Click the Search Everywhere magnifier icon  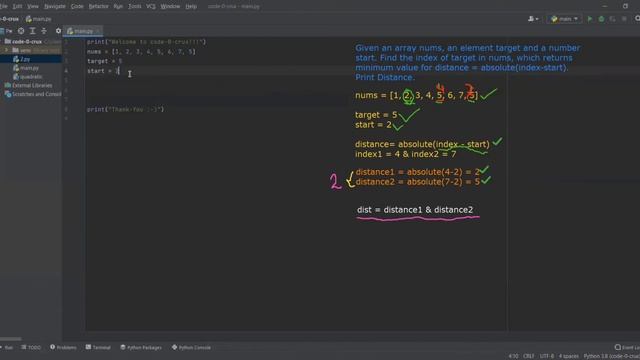click(637, 19)
